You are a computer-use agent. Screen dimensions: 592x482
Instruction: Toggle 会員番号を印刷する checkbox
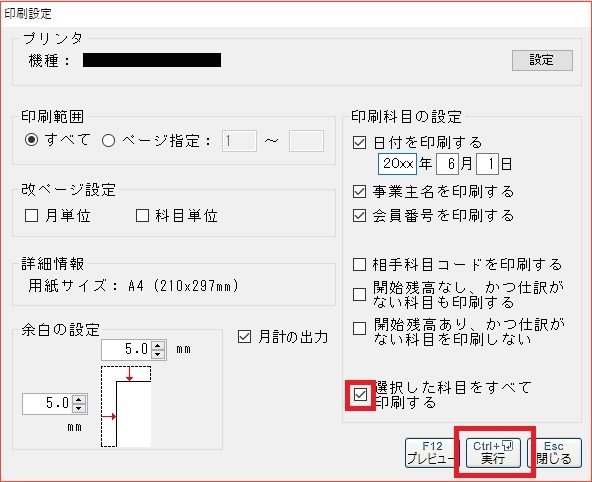coord(359,216)
